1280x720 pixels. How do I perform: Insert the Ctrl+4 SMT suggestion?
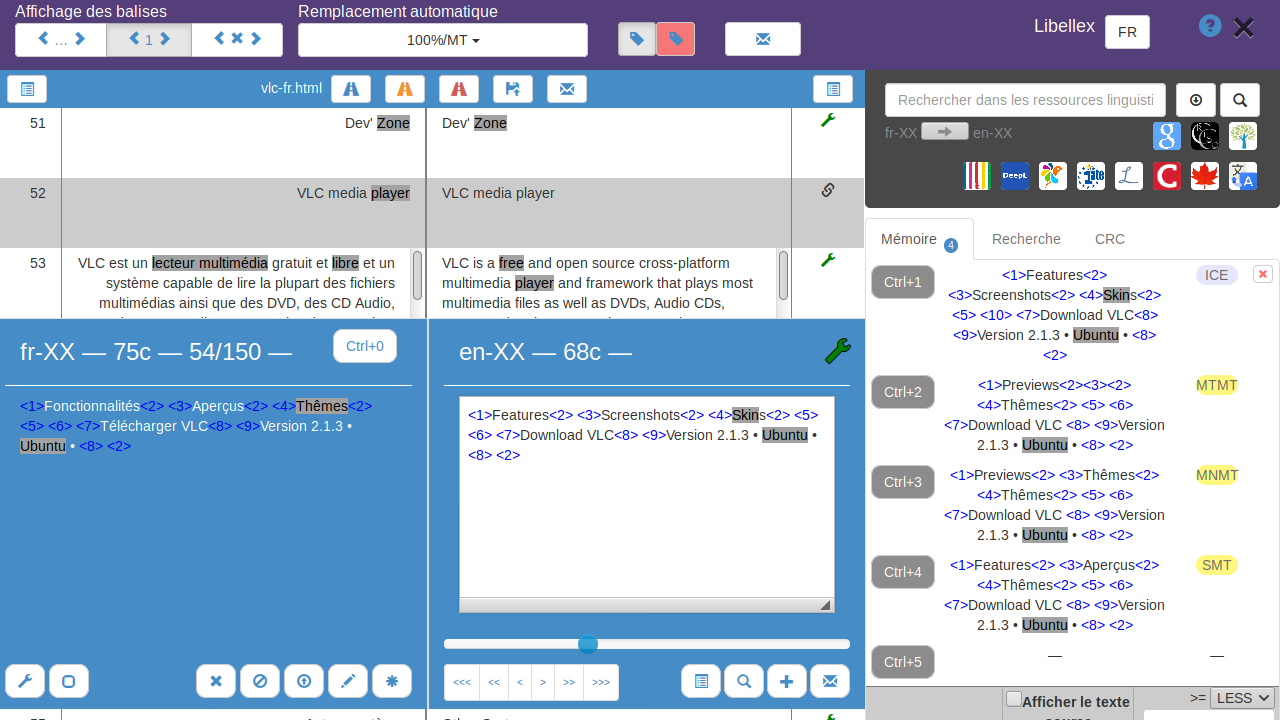(903, 572)
